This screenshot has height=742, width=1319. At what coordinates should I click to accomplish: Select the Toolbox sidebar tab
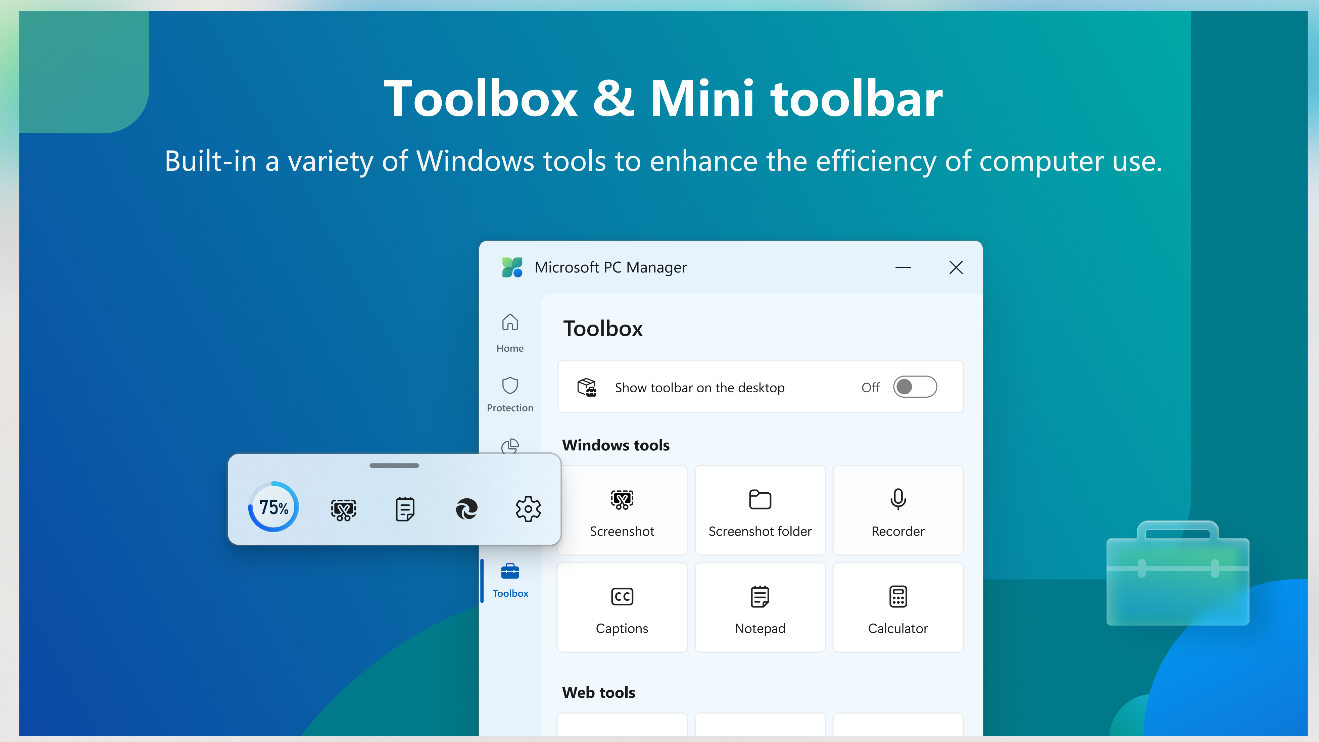tap(510, 580)
